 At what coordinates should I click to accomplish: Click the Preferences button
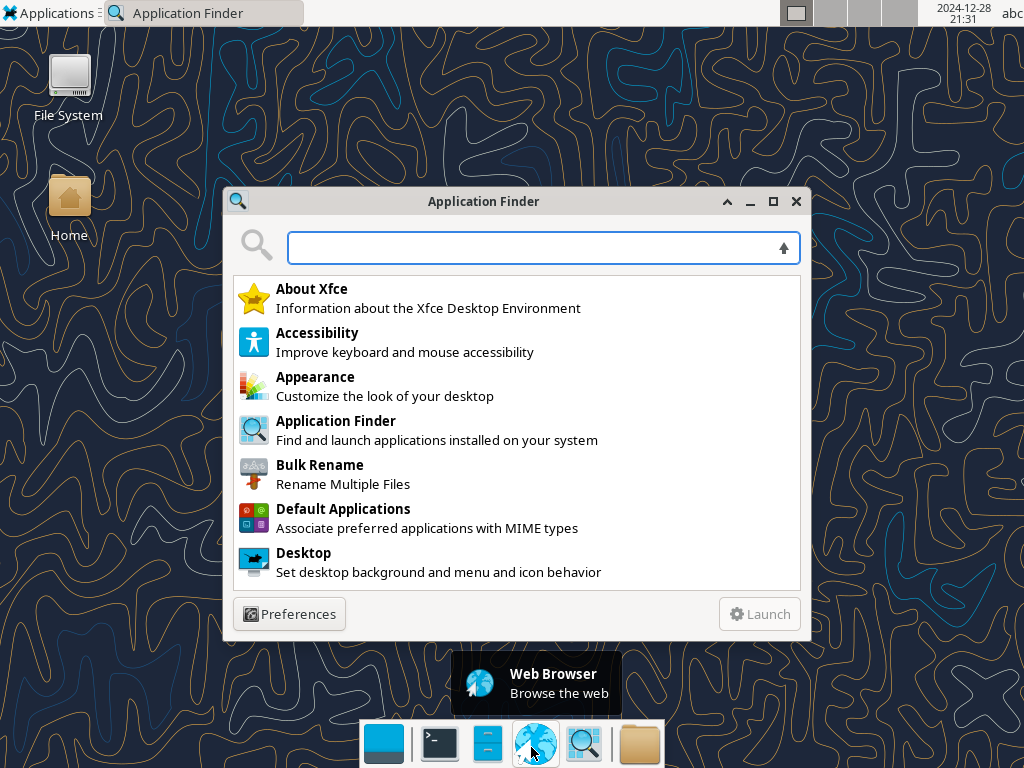[x=289, y=614]
